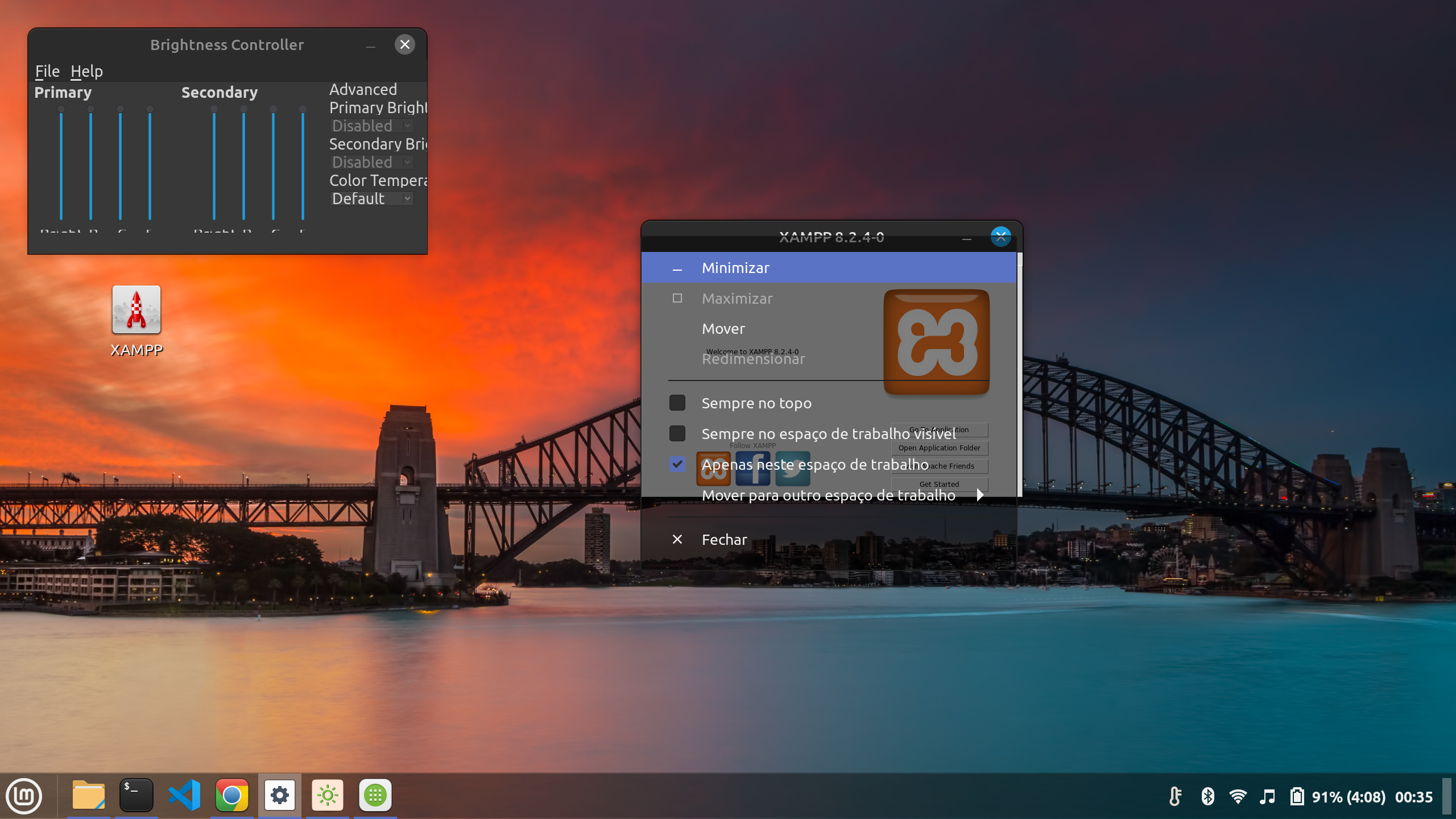
Task: Open the music note sound tray icon
Action: click(x=1267, y=796)
